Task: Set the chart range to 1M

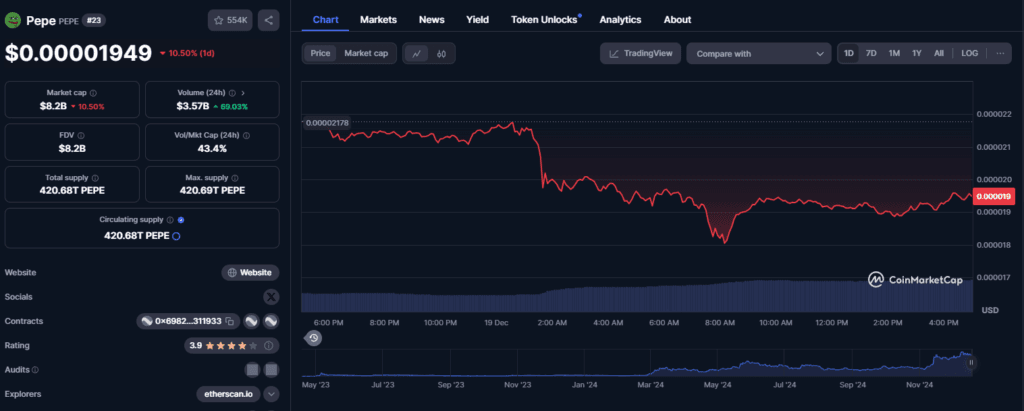Action: coord(894,54)
